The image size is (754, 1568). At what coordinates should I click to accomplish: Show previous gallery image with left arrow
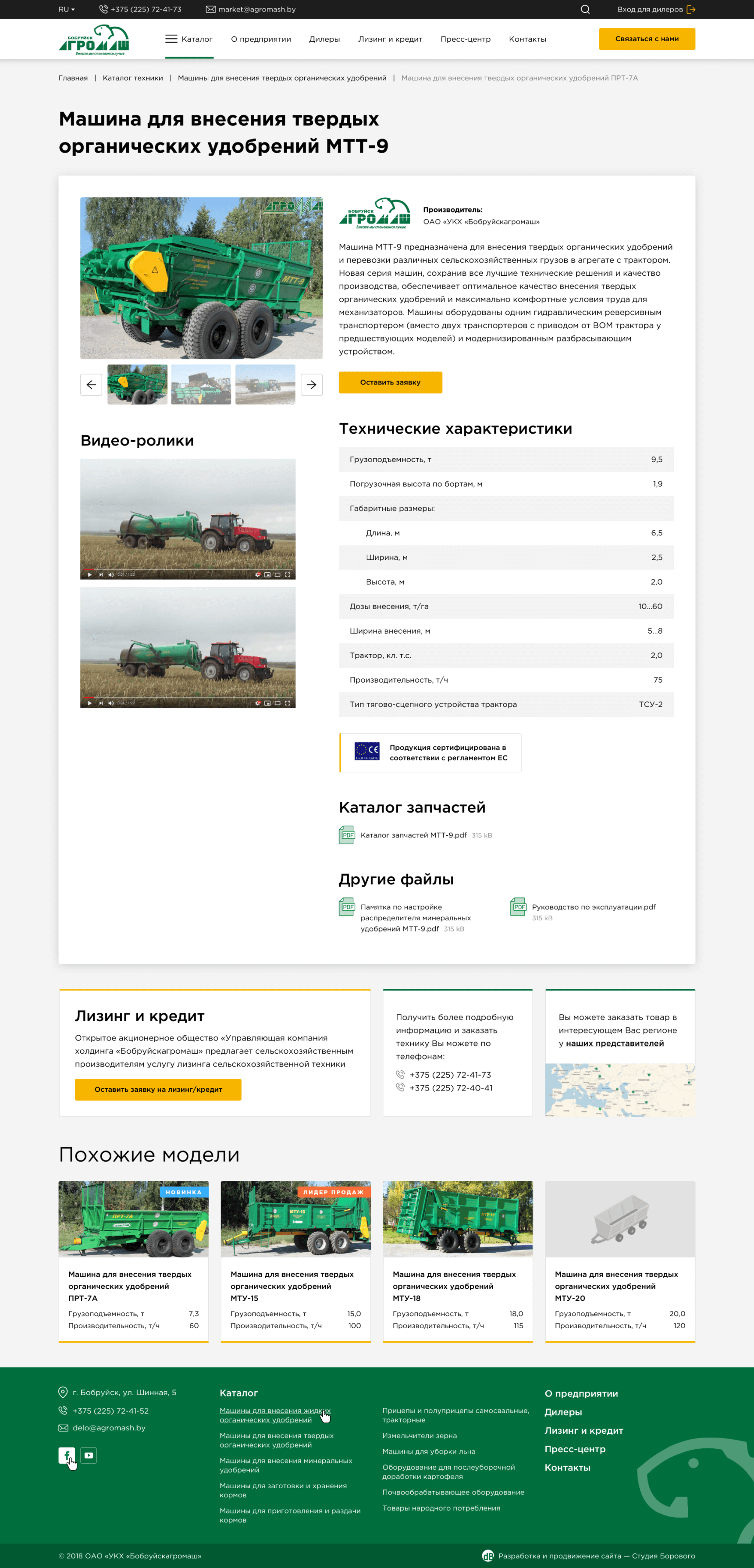point(91,385)
